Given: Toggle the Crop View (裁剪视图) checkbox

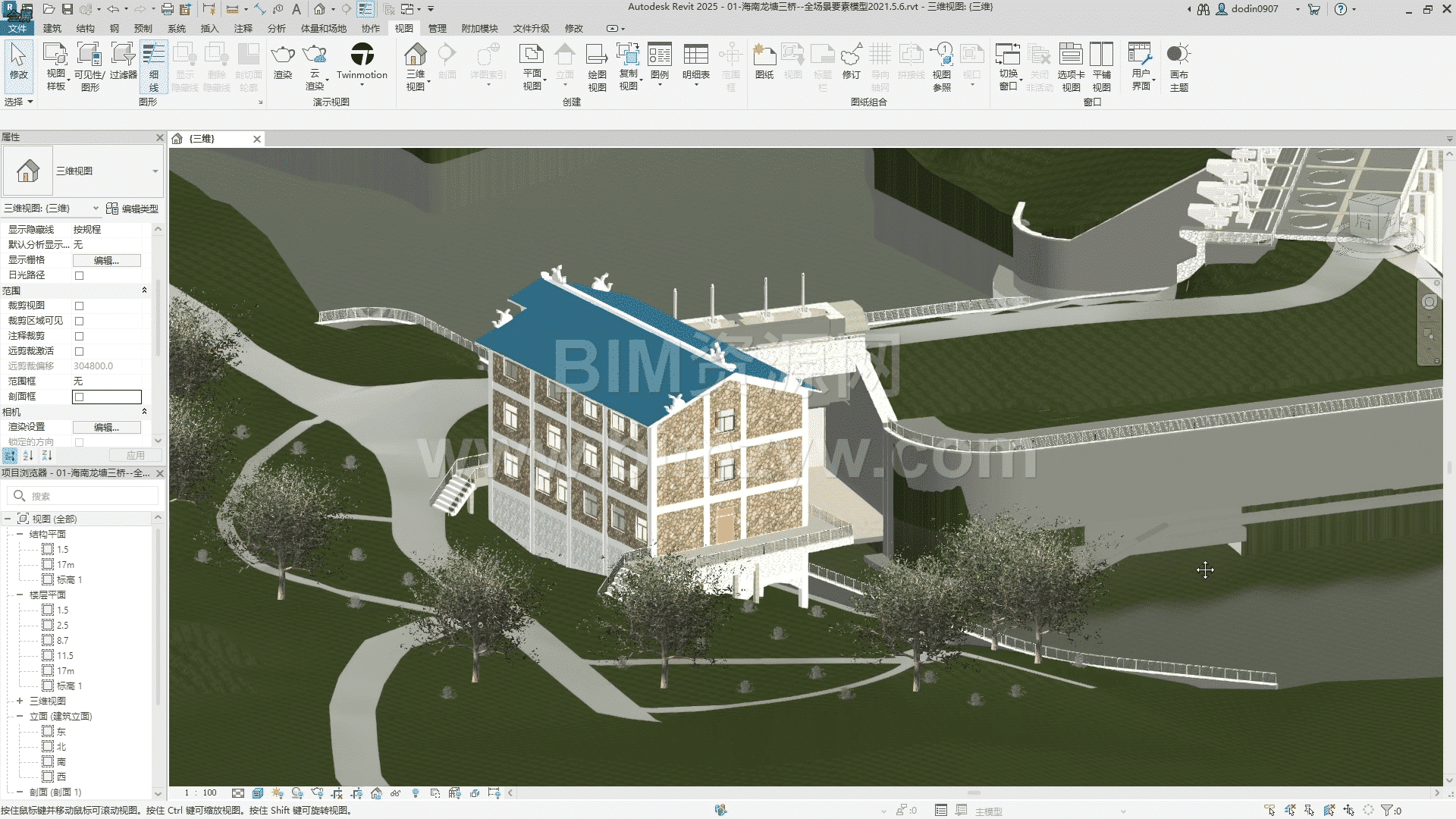Looking at the screenshot, I should tap(79, 306).
